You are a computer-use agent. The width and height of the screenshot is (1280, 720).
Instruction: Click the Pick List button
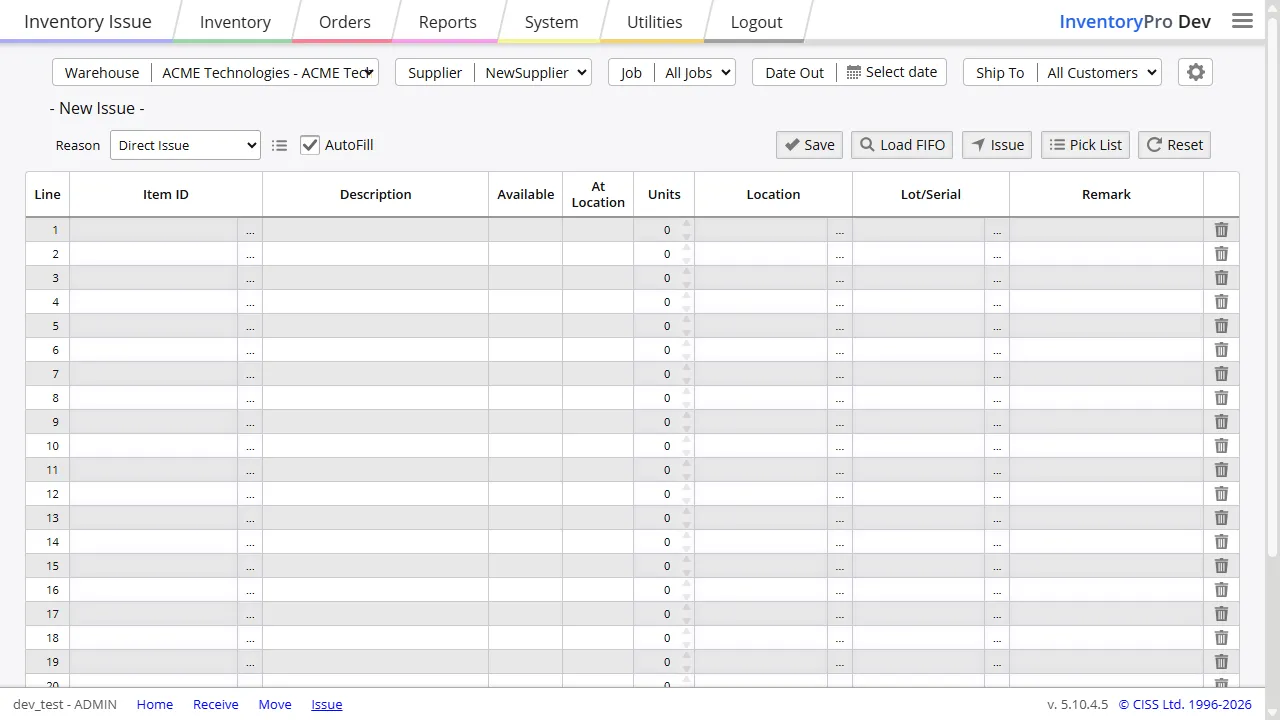click(x=1085, y=145)
